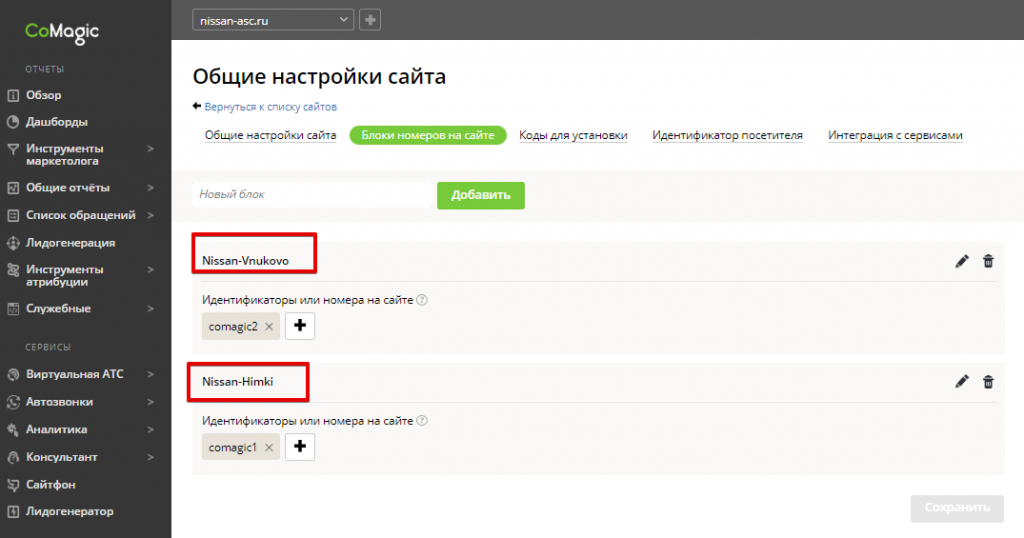Click the Общие отчёты chart icon
The height and width of the screenshot is (538, 1024).
tap(13, 188)
